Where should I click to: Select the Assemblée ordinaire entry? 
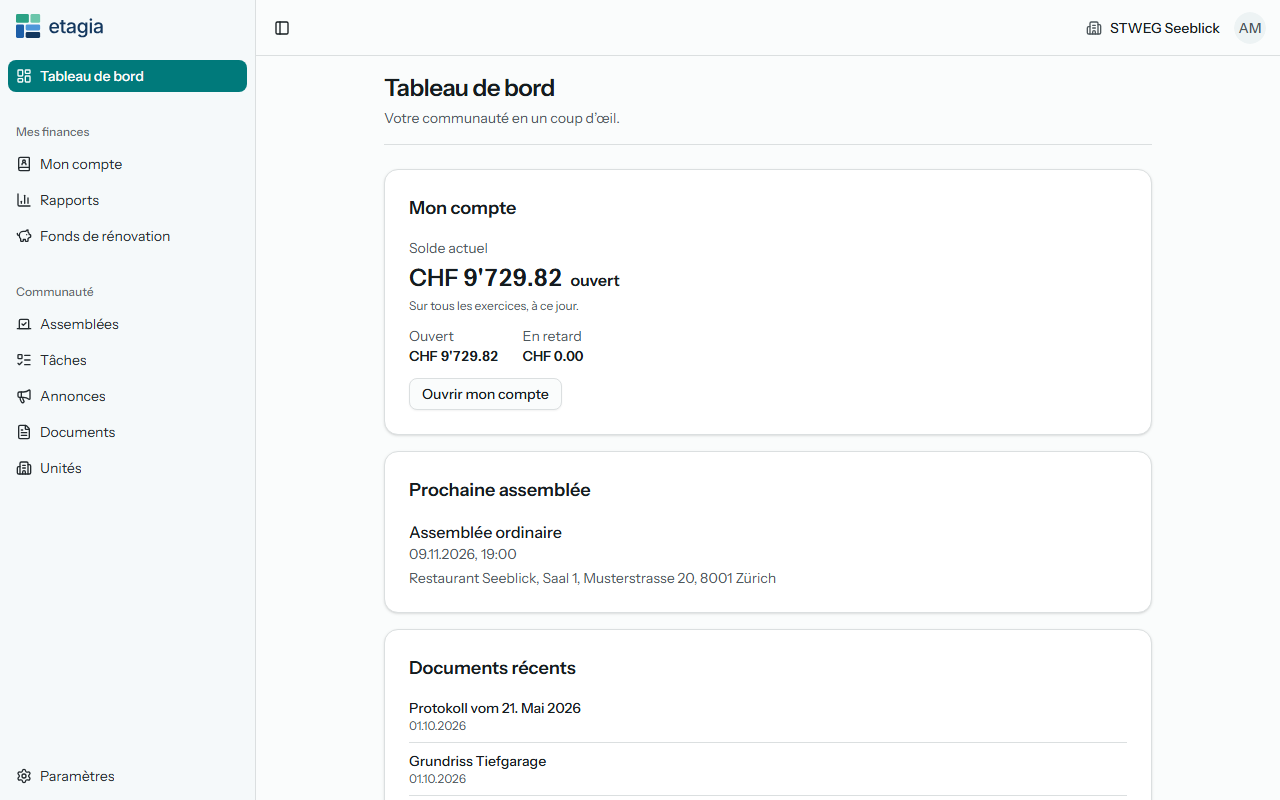tap(485, 533)
